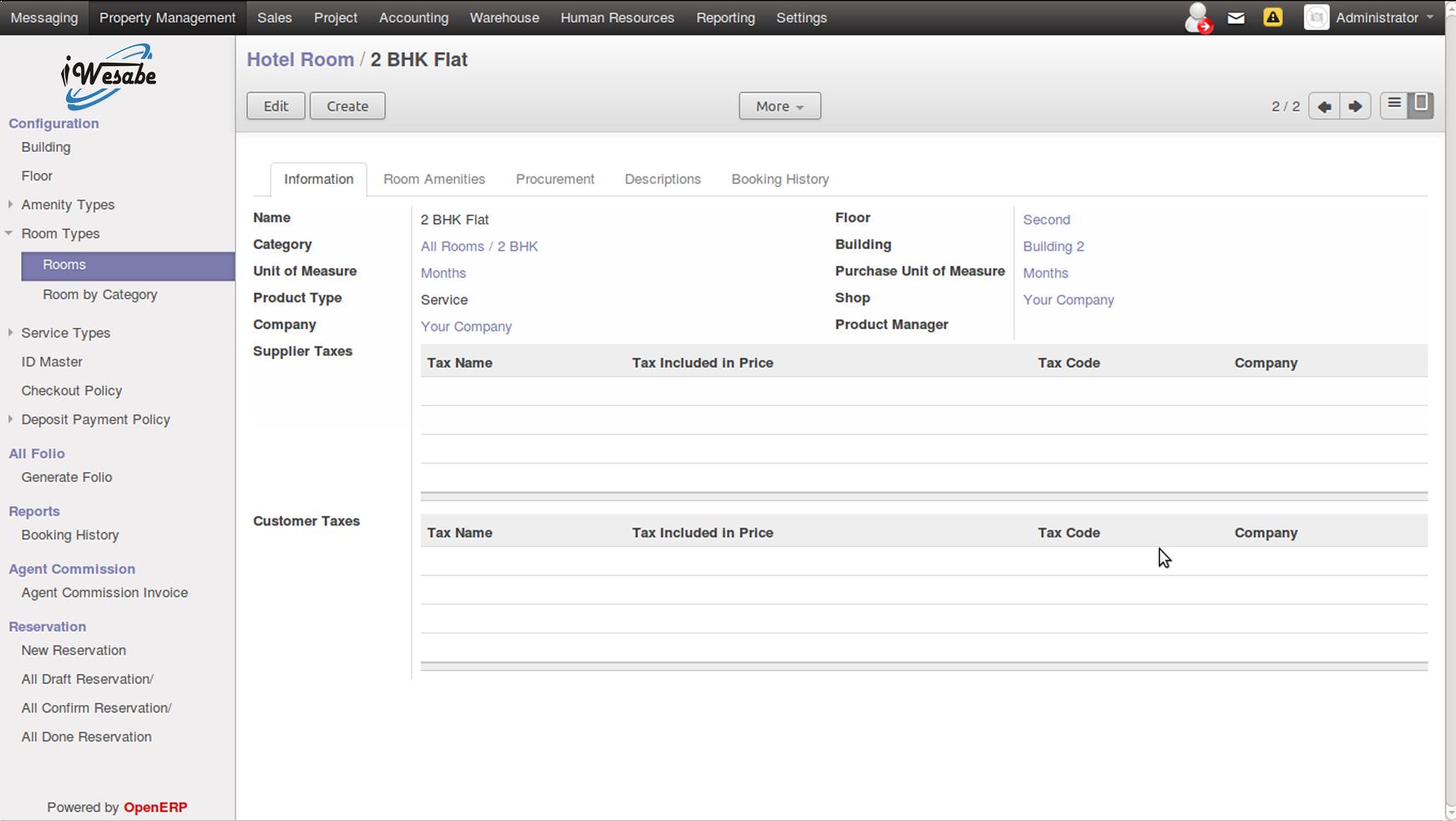This screenshot has height=821, width=1456.
Task: Switch to list view icon
Action: pyautogui.click(x=1394, y=104)
